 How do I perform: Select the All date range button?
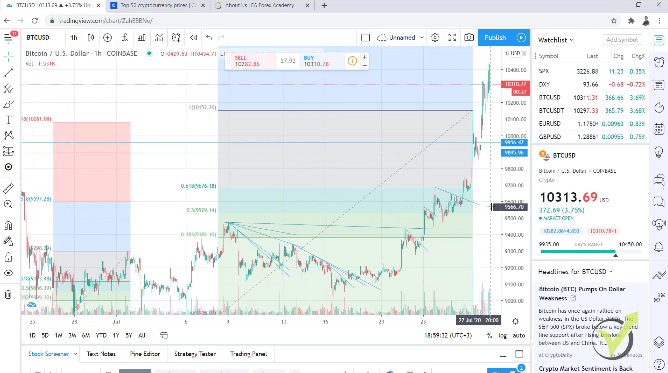[x=142, y=336]
